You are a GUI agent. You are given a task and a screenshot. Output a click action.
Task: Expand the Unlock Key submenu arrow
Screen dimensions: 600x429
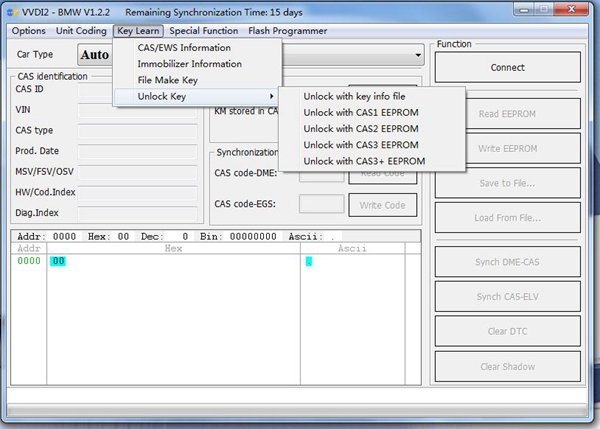pyautogui.click(x=271, y=96)
